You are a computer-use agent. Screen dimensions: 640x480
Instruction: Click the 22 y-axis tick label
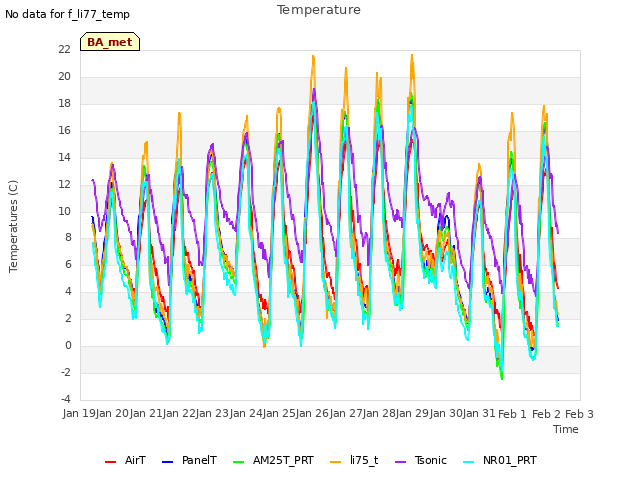[64, 49]
